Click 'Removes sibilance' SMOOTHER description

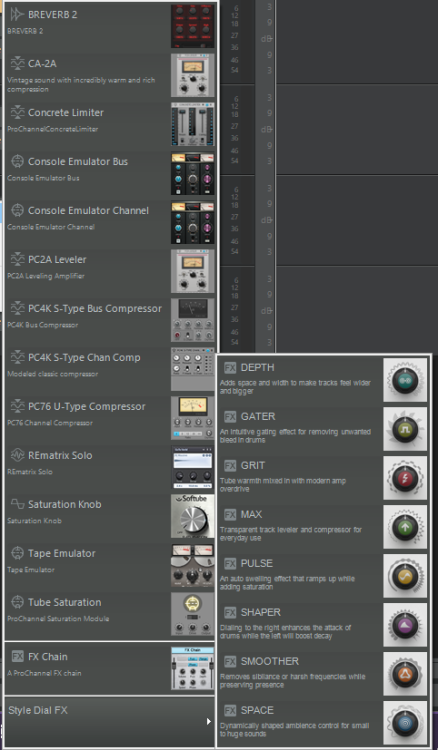(292, 681)
